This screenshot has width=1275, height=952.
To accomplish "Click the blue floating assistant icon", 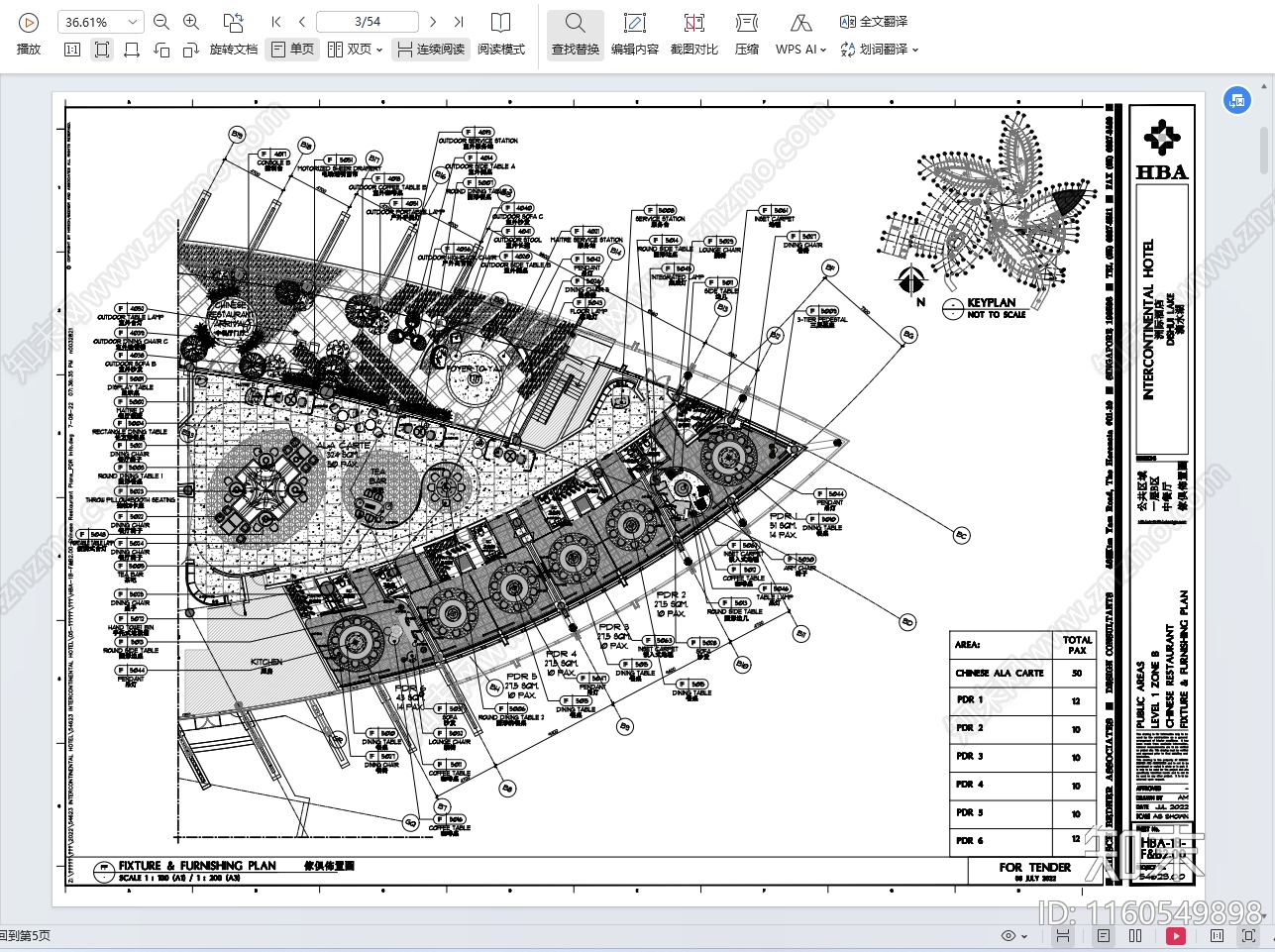I will point(1236,100).
